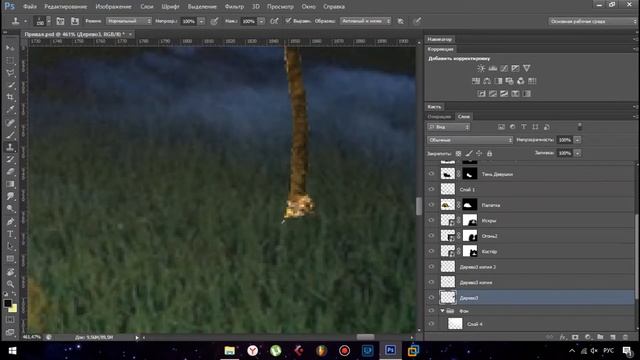
Task: Click the background color swatch
Action: click(x=13, y=308)
